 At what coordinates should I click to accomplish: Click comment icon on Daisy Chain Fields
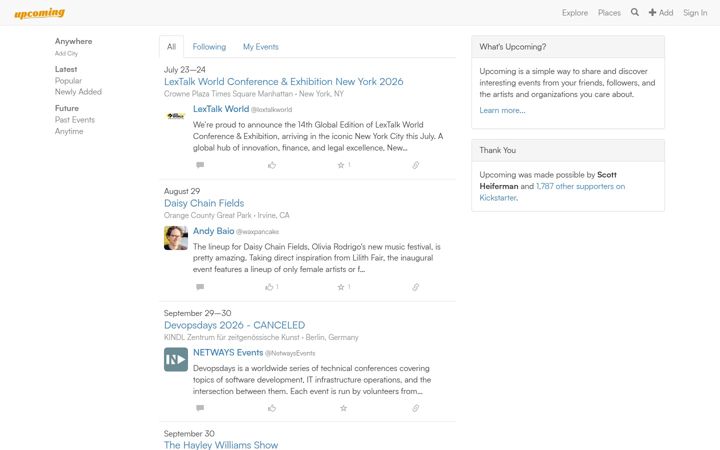200,287
